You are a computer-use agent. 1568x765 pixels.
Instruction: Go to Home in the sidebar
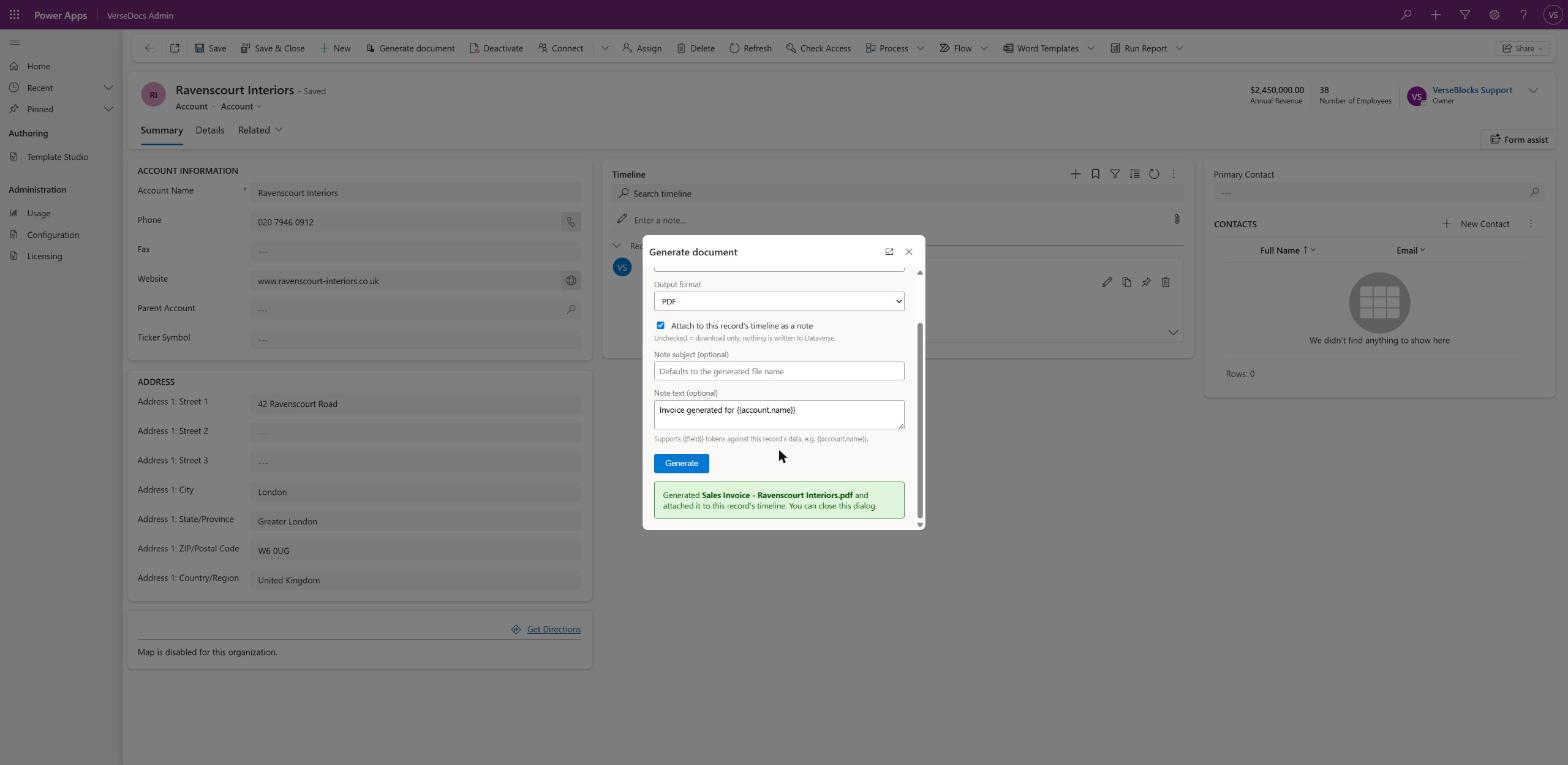pyautogui.click(x=38, y=66)
